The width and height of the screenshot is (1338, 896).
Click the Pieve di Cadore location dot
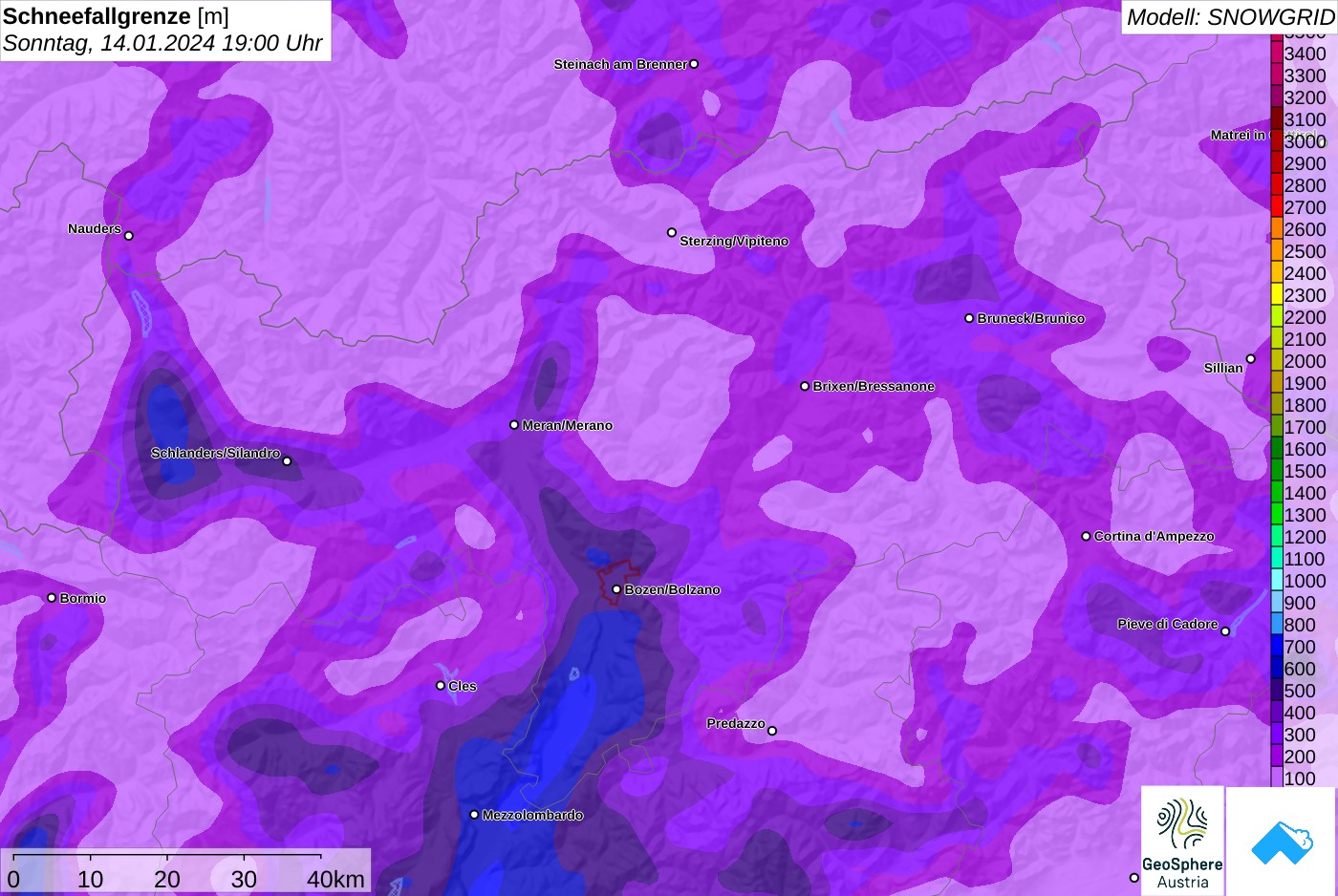pos(1225,631)
